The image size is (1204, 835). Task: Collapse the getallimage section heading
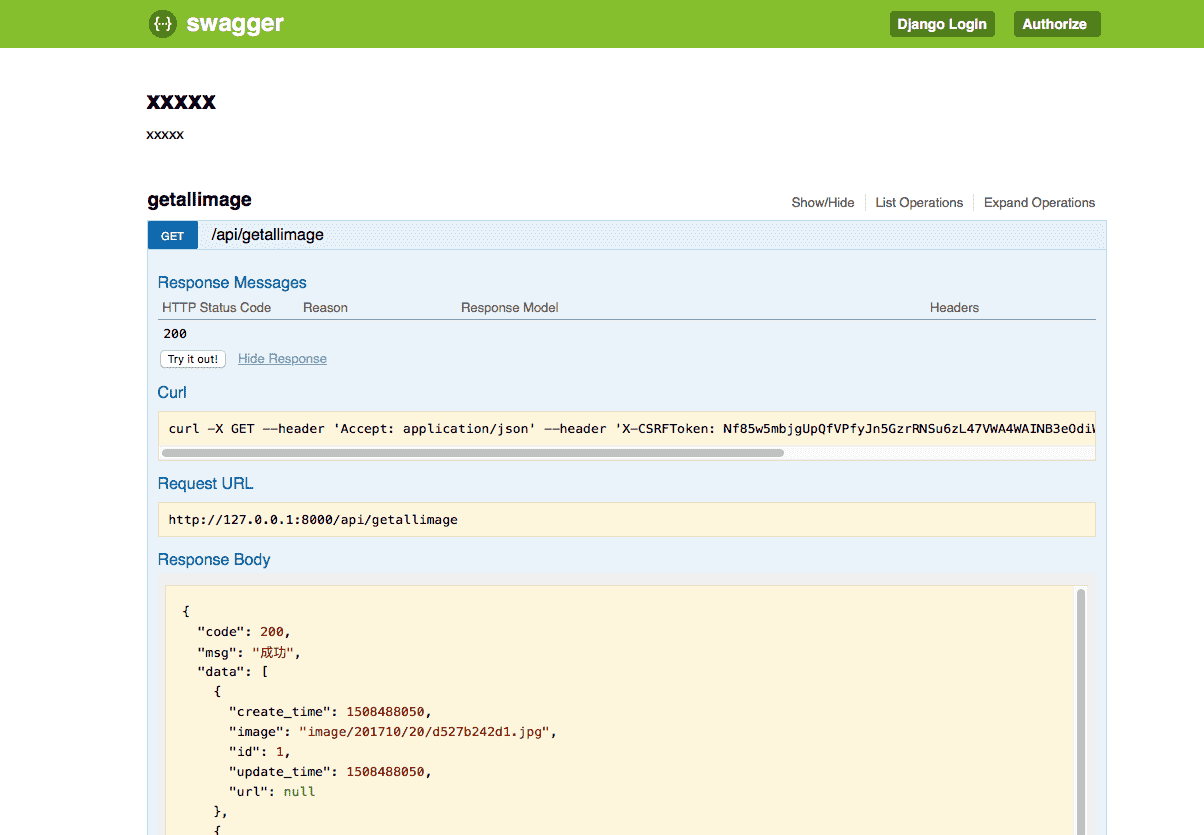199,200
